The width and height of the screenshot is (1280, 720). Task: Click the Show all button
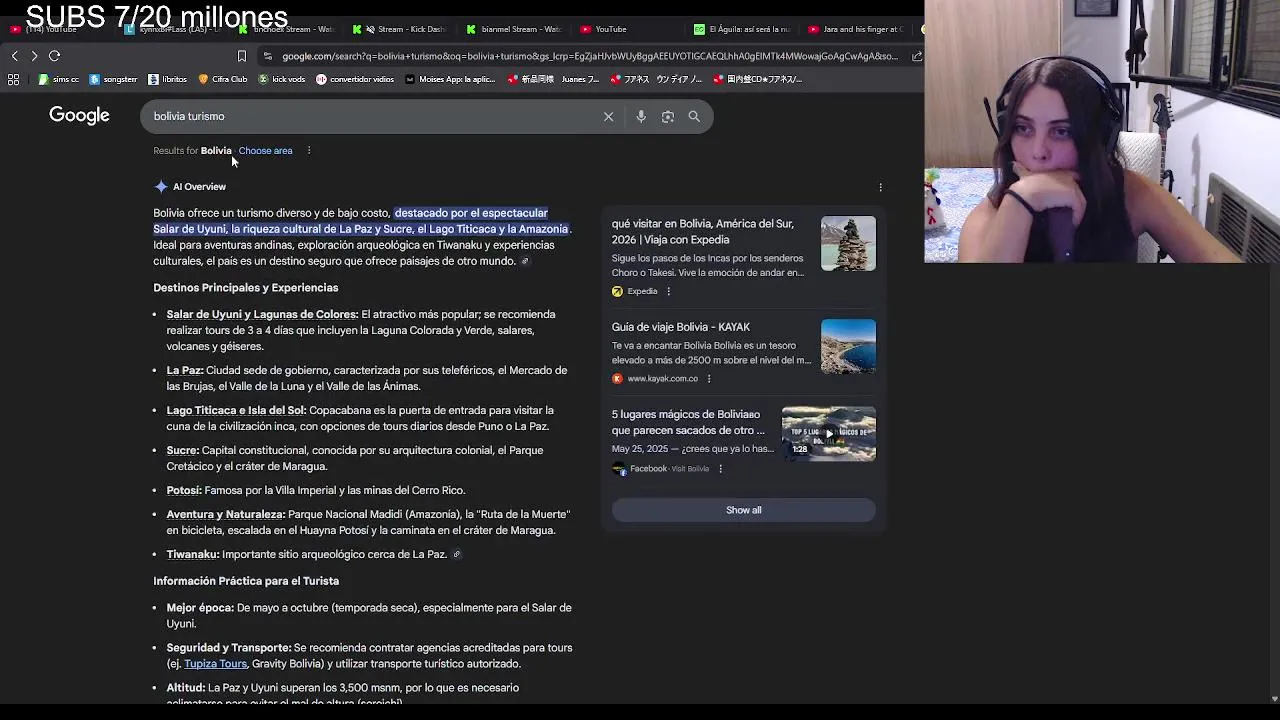point(743,510)
